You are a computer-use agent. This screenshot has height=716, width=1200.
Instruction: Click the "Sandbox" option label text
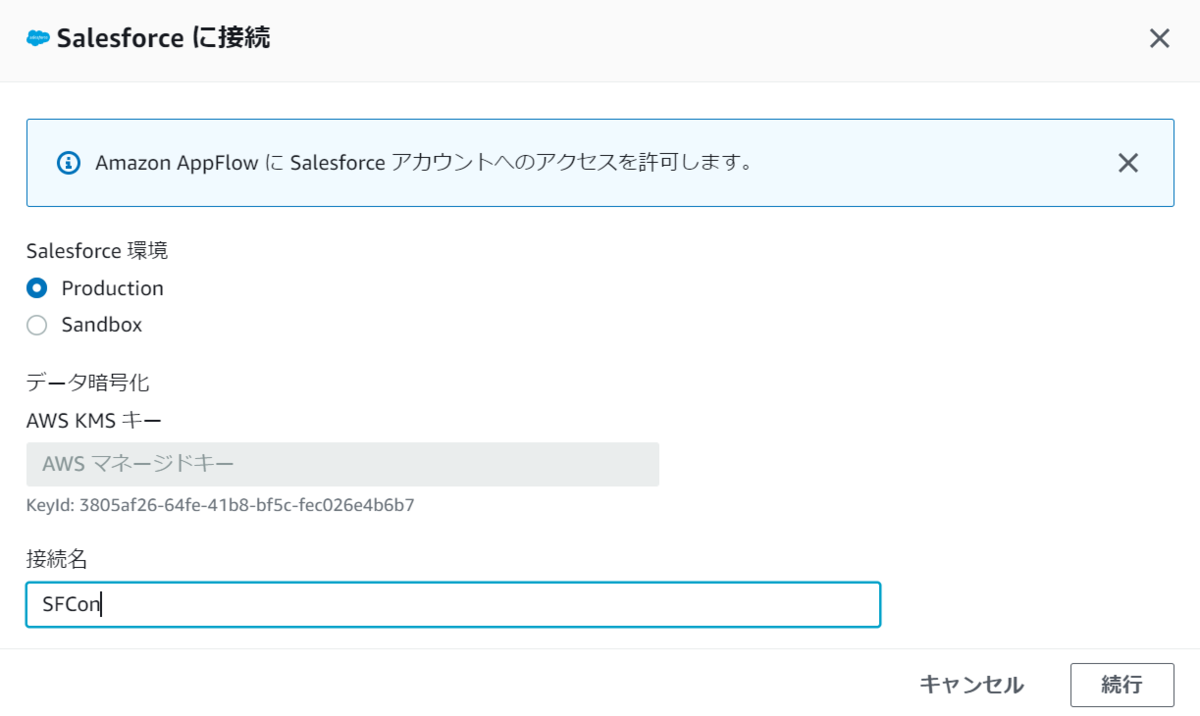(101, 325)
